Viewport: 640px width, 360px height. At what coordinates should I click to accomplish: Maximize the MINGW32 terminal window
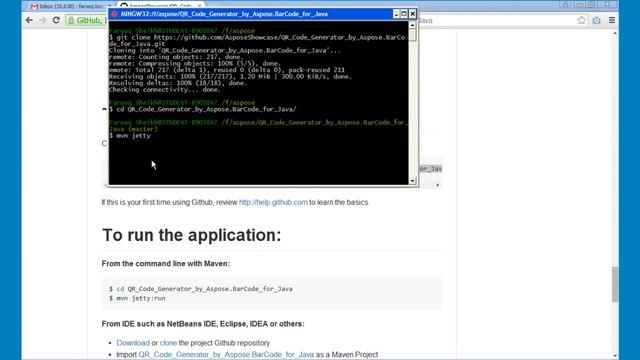(404, 14)
